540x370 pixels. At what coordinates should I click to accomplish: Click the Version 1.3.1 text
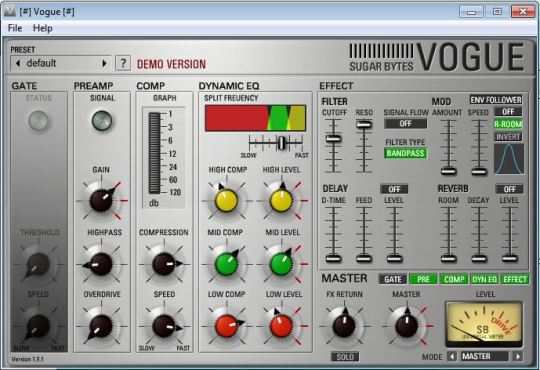[x=28, y=359]
